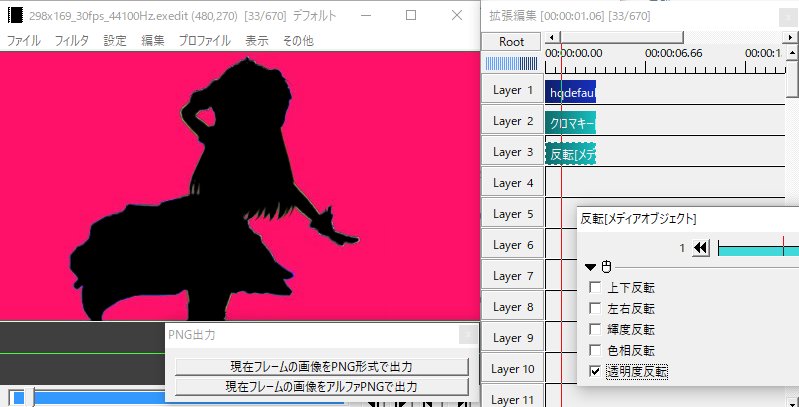Expand the black triangle filter dropdown
The height and width of the screenshot is (407, 799).
click(590, 267)
